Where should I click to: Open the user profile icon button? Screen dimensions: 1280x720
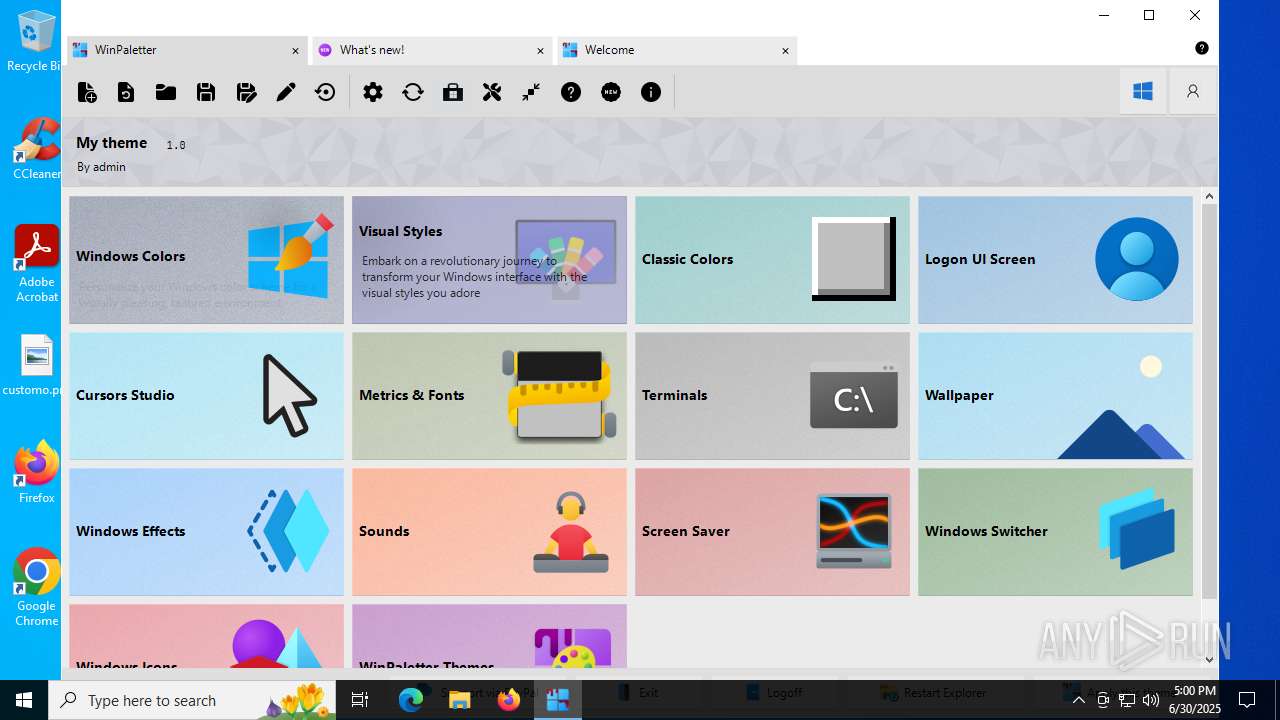point(1193,91)
